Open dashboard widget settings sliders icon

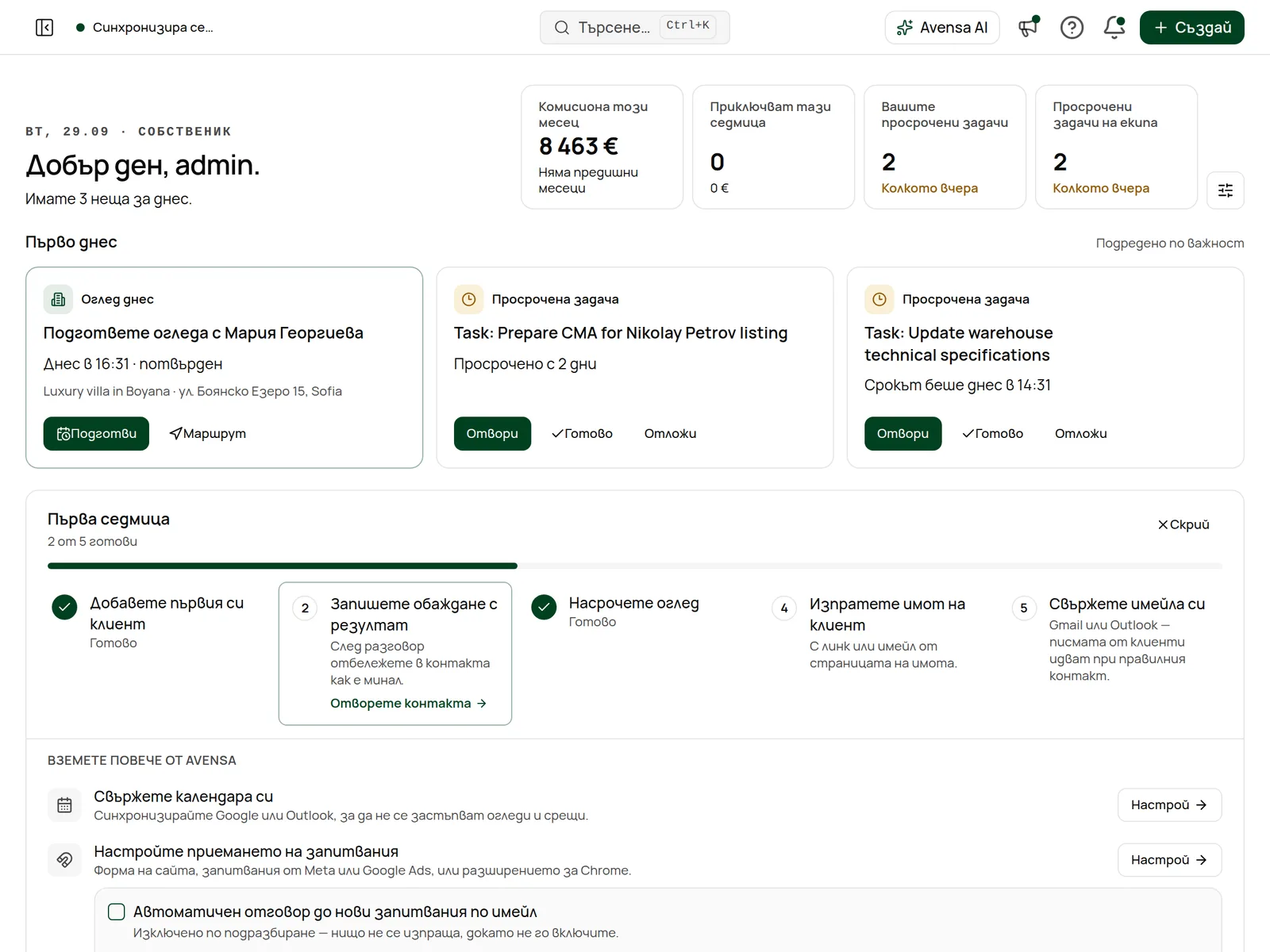[x=1225, y=190]
